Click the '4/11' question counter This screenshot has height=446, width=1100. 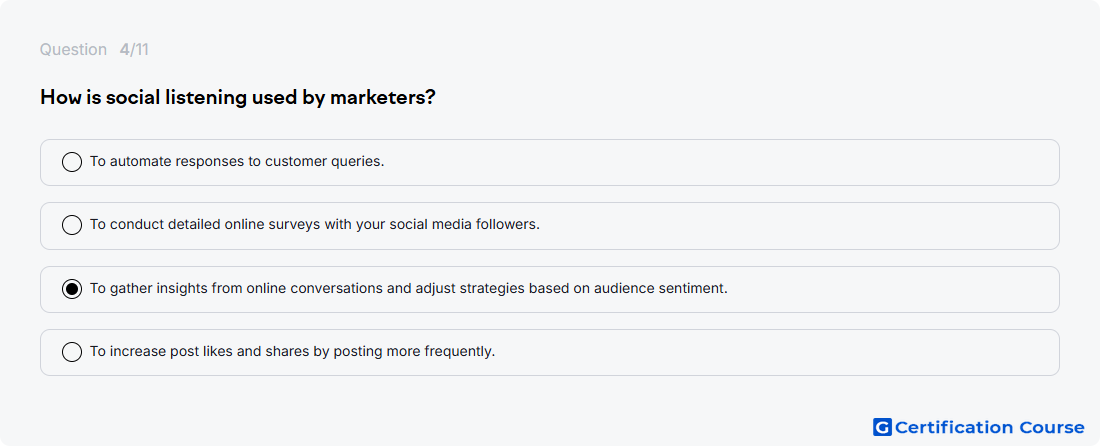click(x=134, y=50)
